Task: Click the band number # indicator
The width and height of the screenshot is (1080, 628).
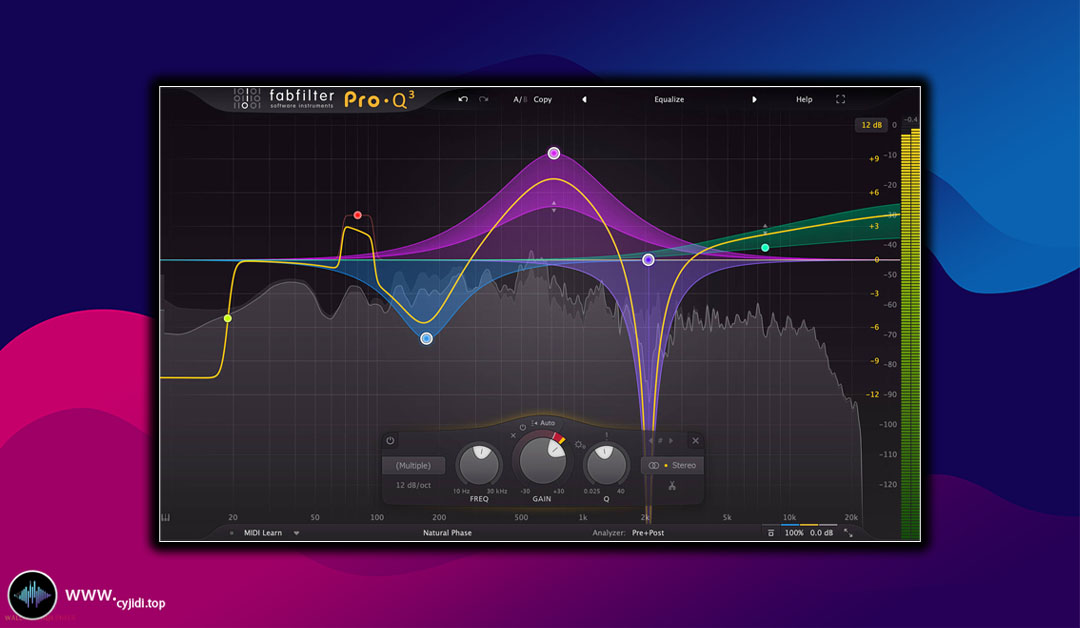Action: tap(661, 441)
